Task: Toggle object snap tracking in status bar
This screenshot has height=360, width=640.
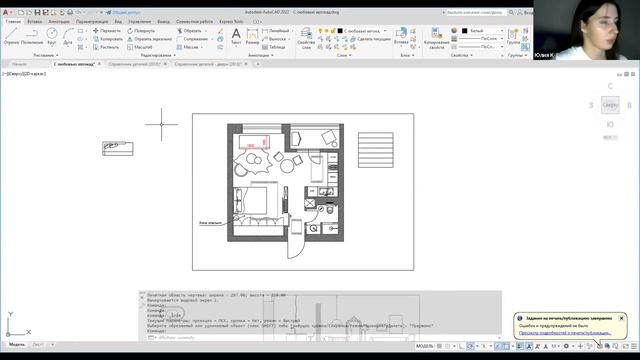Action: pos(498,346)
